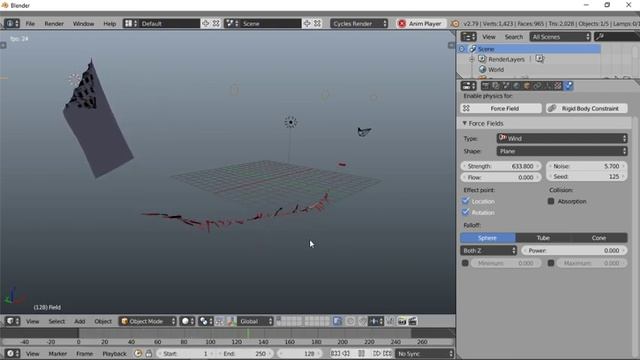640x360 pixels.
Task: Open the scene browse icon next to Scene
Action: (x=232, y=23)
